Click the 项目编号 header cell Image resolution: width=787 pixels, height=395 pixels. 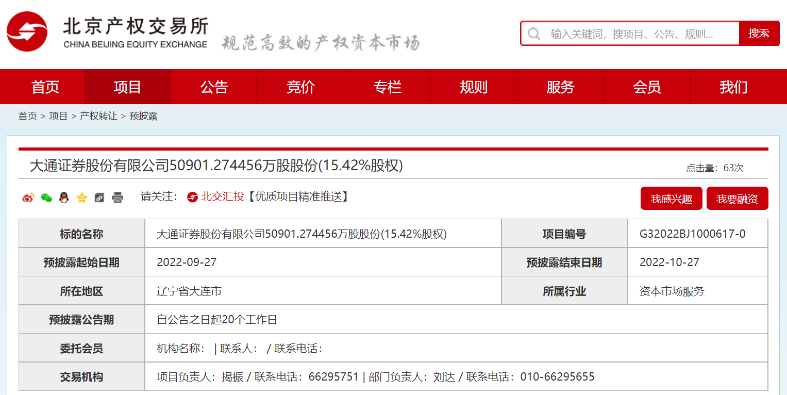[564, 234]
